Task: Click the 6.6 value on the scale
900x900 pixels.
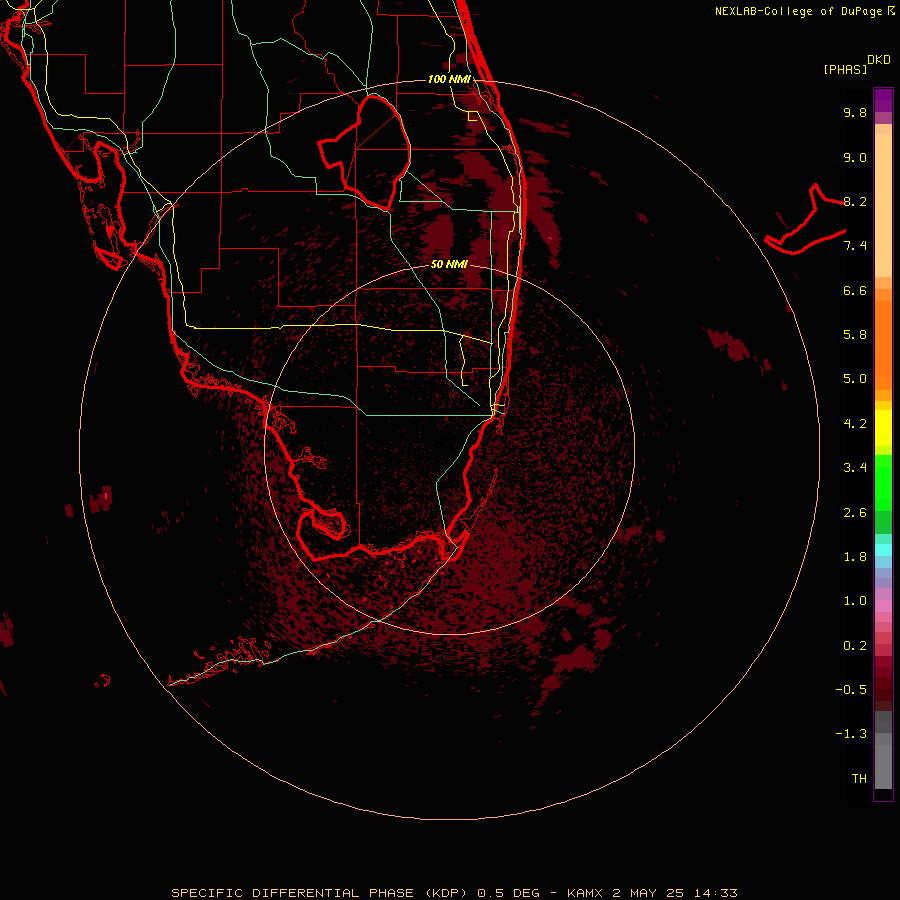Action: [x=855, y=290]
